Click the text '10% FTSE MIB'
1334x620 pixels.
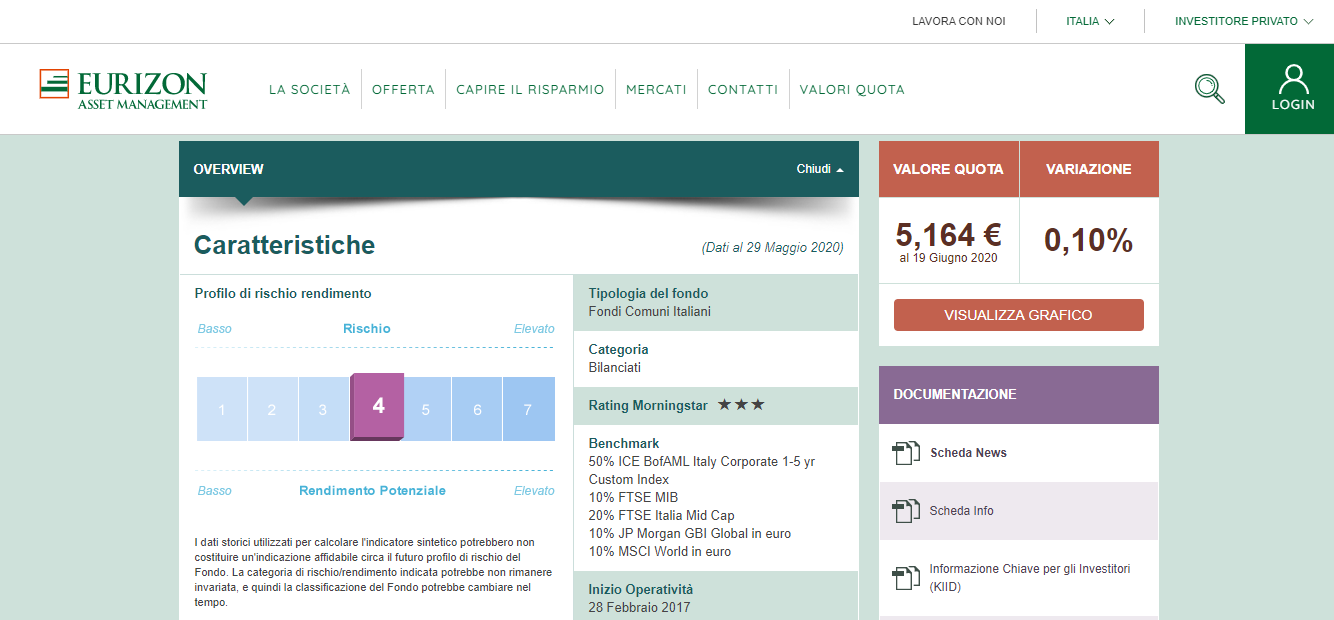[x=633, y=498]
